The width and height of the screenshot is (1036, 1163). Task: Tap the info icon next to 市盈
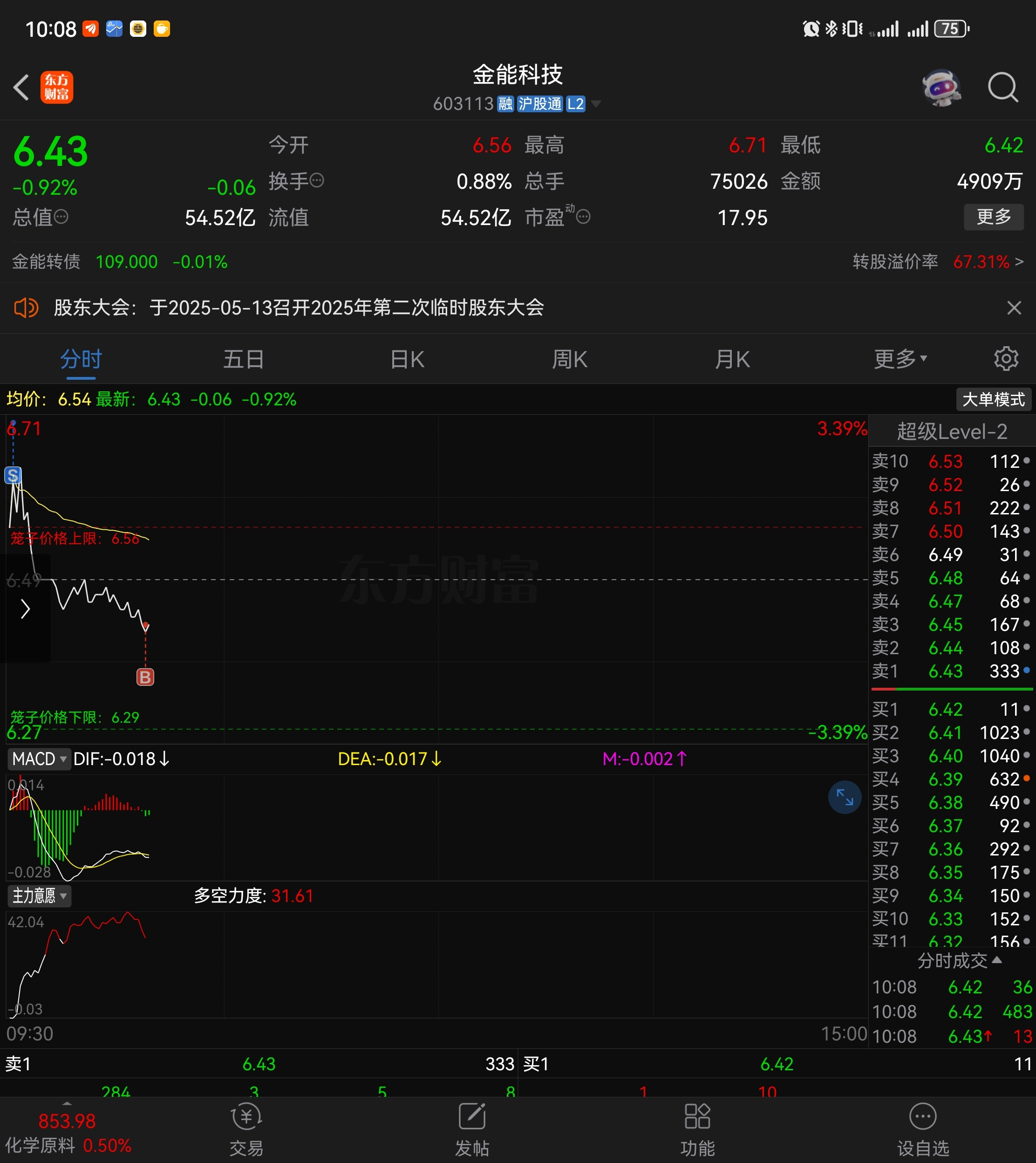pos(584,216)
